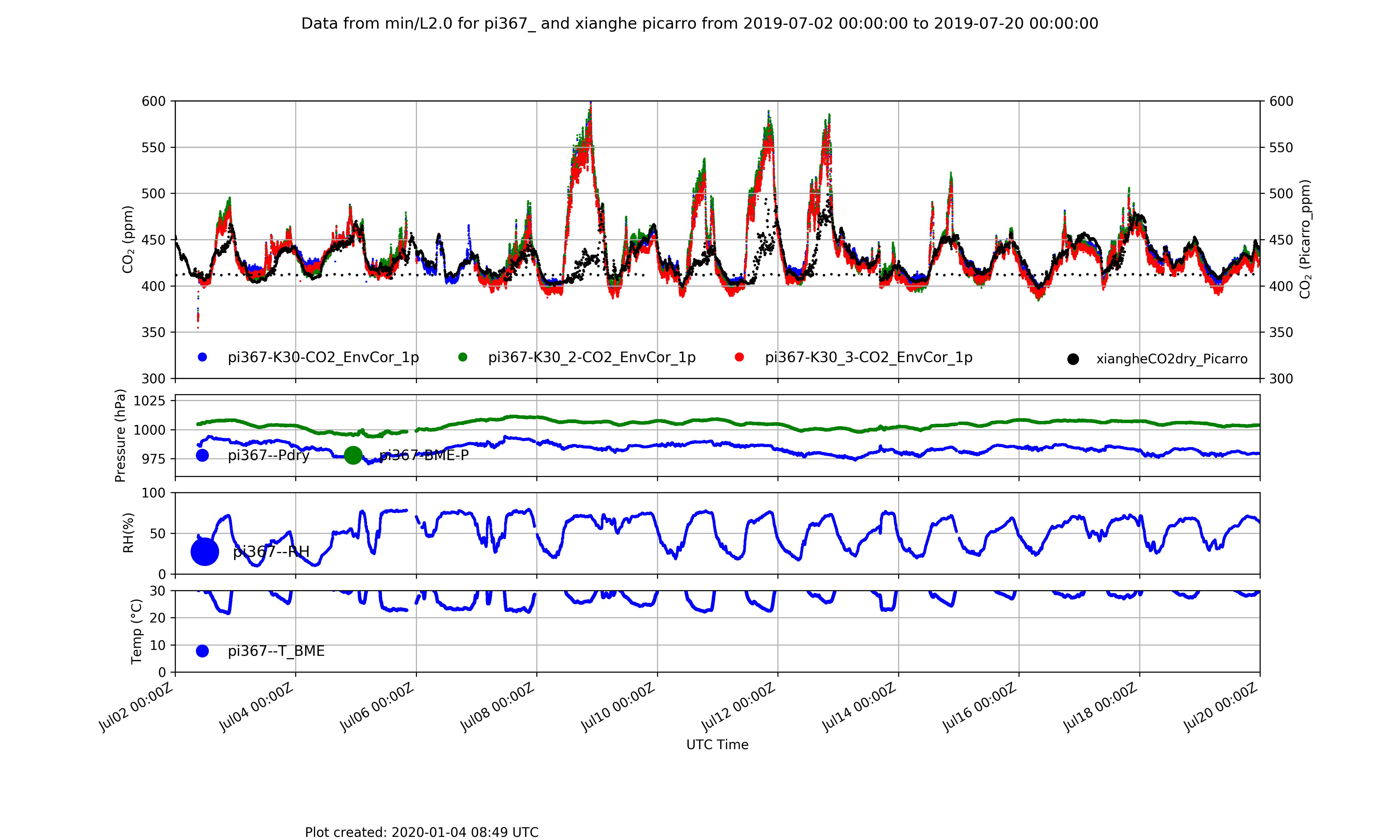Viewport: 1400px width, 840px height.
Task: Click the black xiangheCO2dry_Picarro legend marker
Action: [1073, 359]
